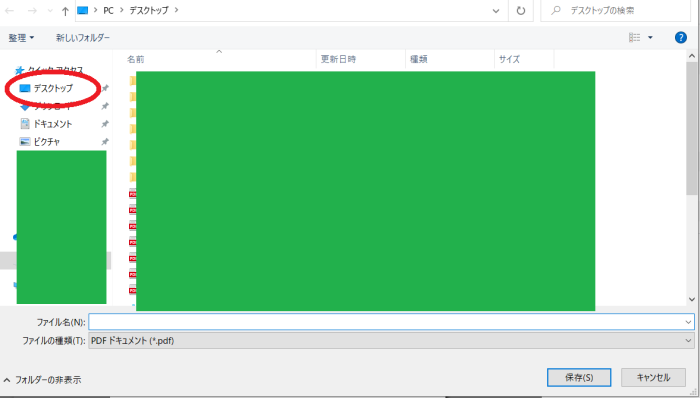This screenshot has height=398, width=700.
Task: Click the back navigation arrow
Action: click(x=10, y=11)
